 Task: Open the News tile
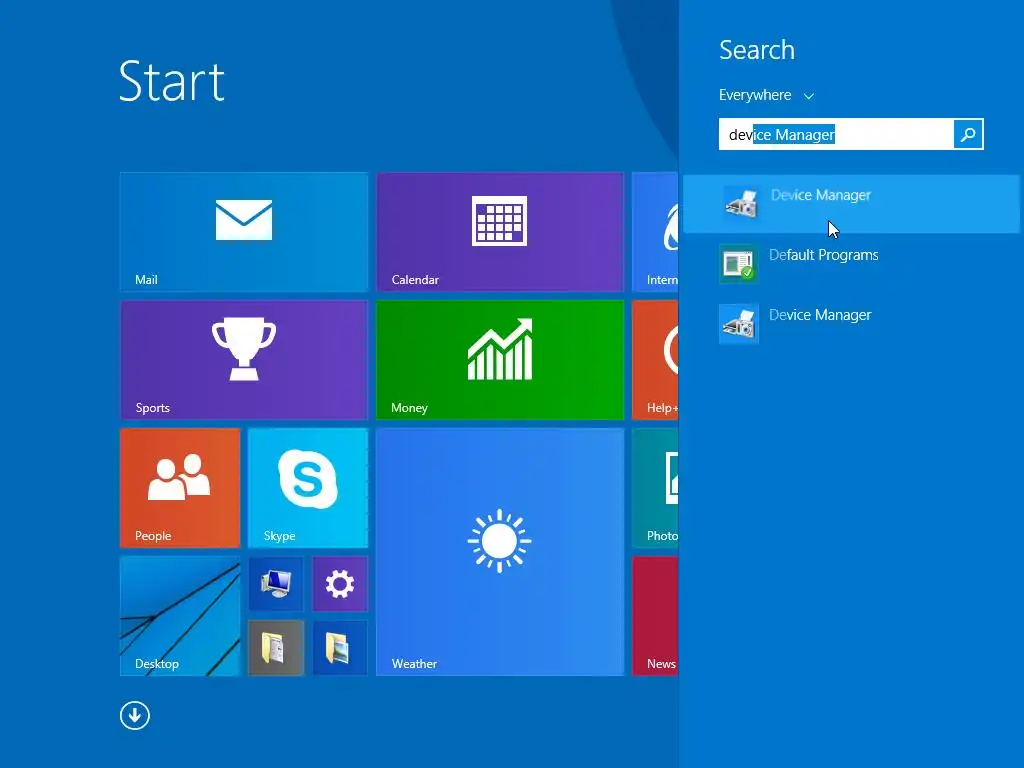tap(655, 616)
